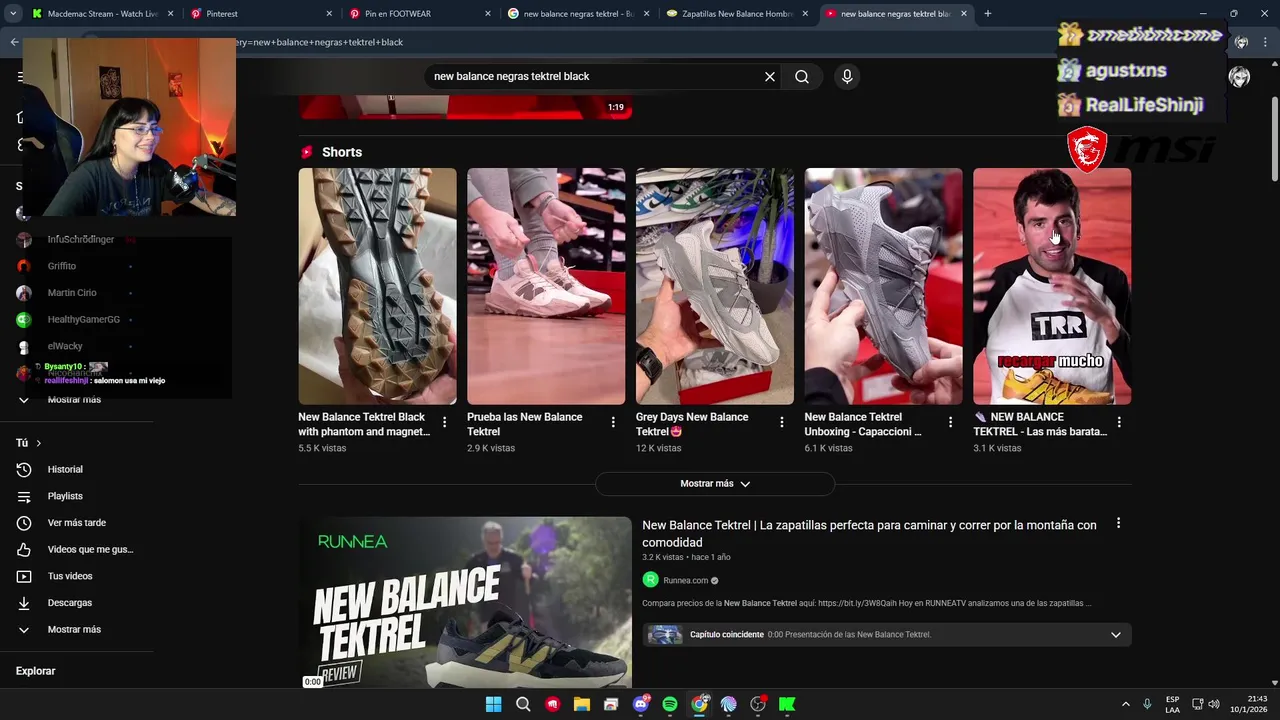Play New Balance Tektrel Black short
This screenshot has width=1280, height=720.
coord(377,286)
